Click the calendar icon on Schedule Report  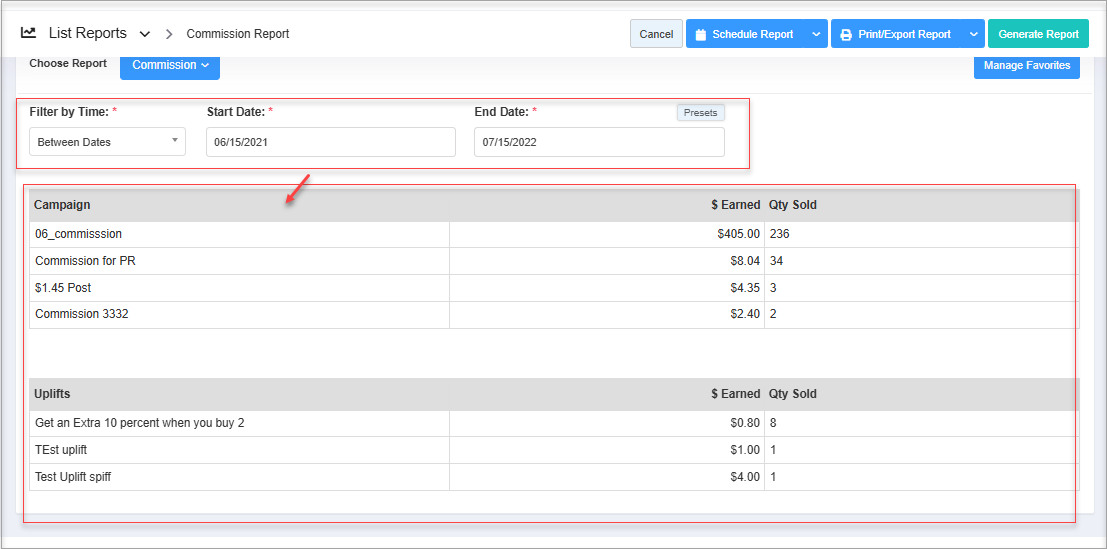tap(700, 34)
